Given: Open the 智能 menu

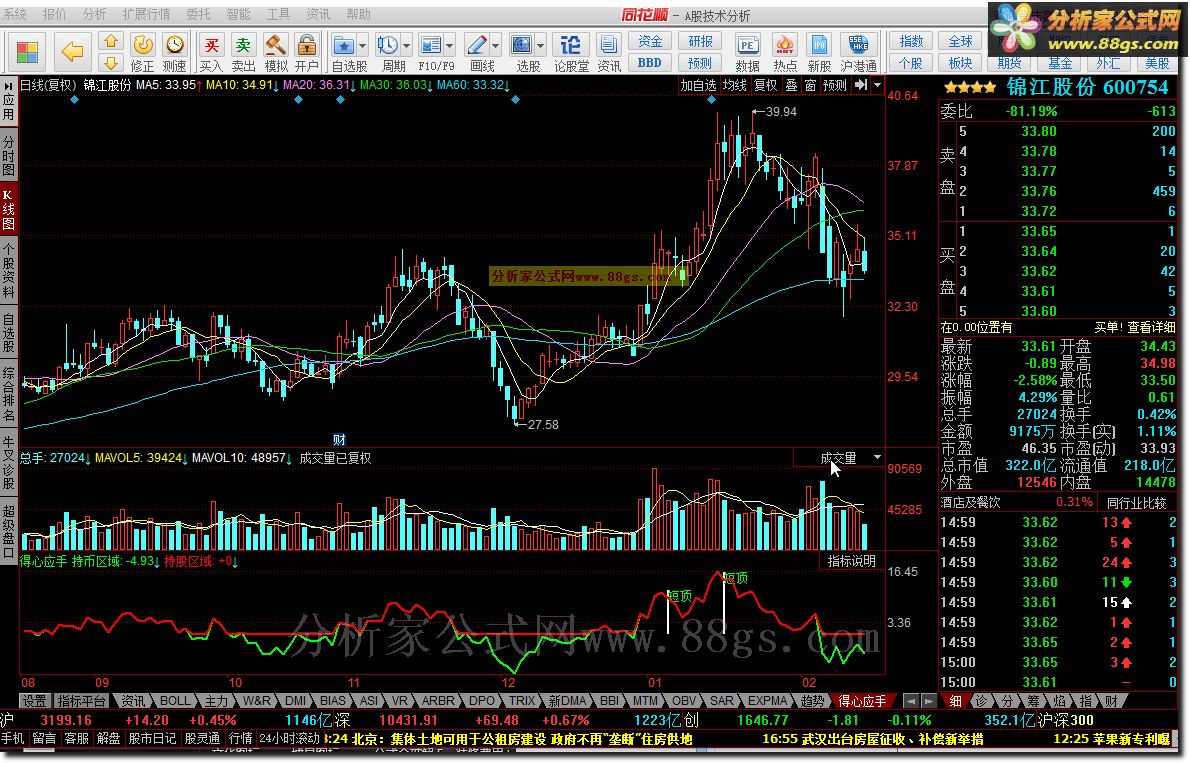Looking at the screenshot, I should pyautogui.click(x=238, y=14).
